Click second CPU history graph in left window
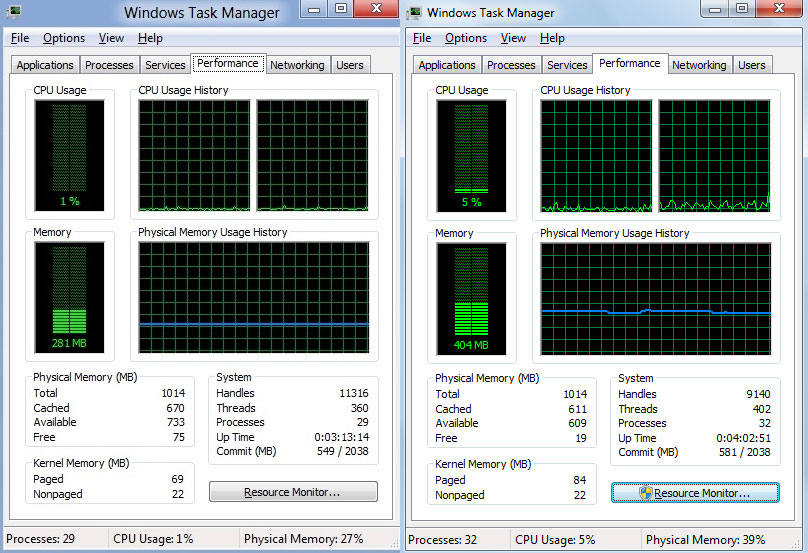Image resolution: width=808 pixels, height=553 pixels. pos(313,156)
